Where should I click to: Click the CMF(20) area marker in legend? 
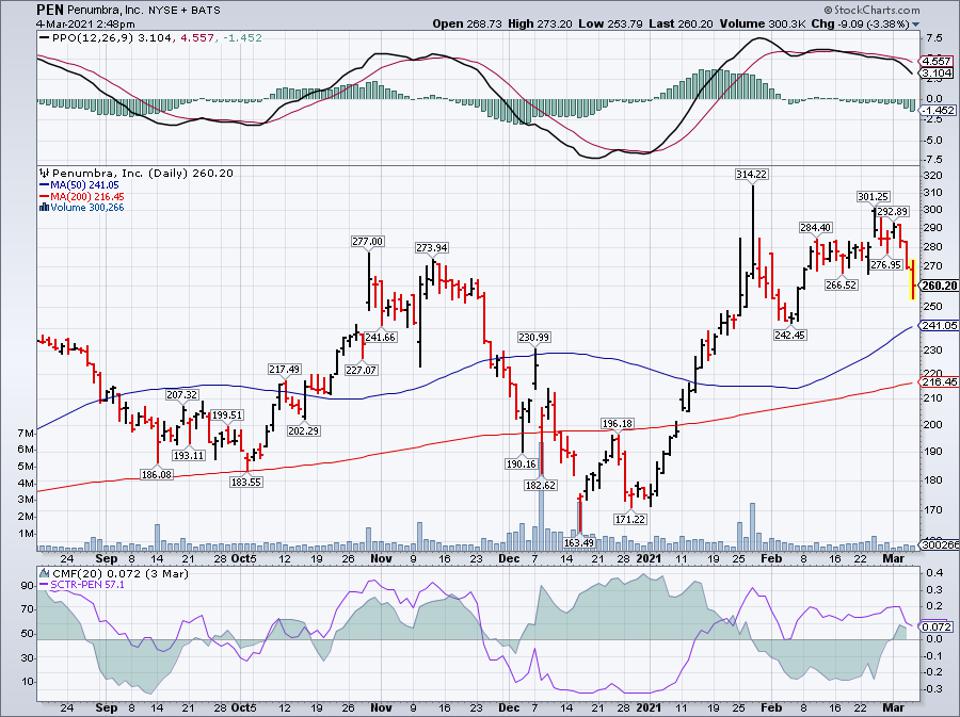click(43, 571)
